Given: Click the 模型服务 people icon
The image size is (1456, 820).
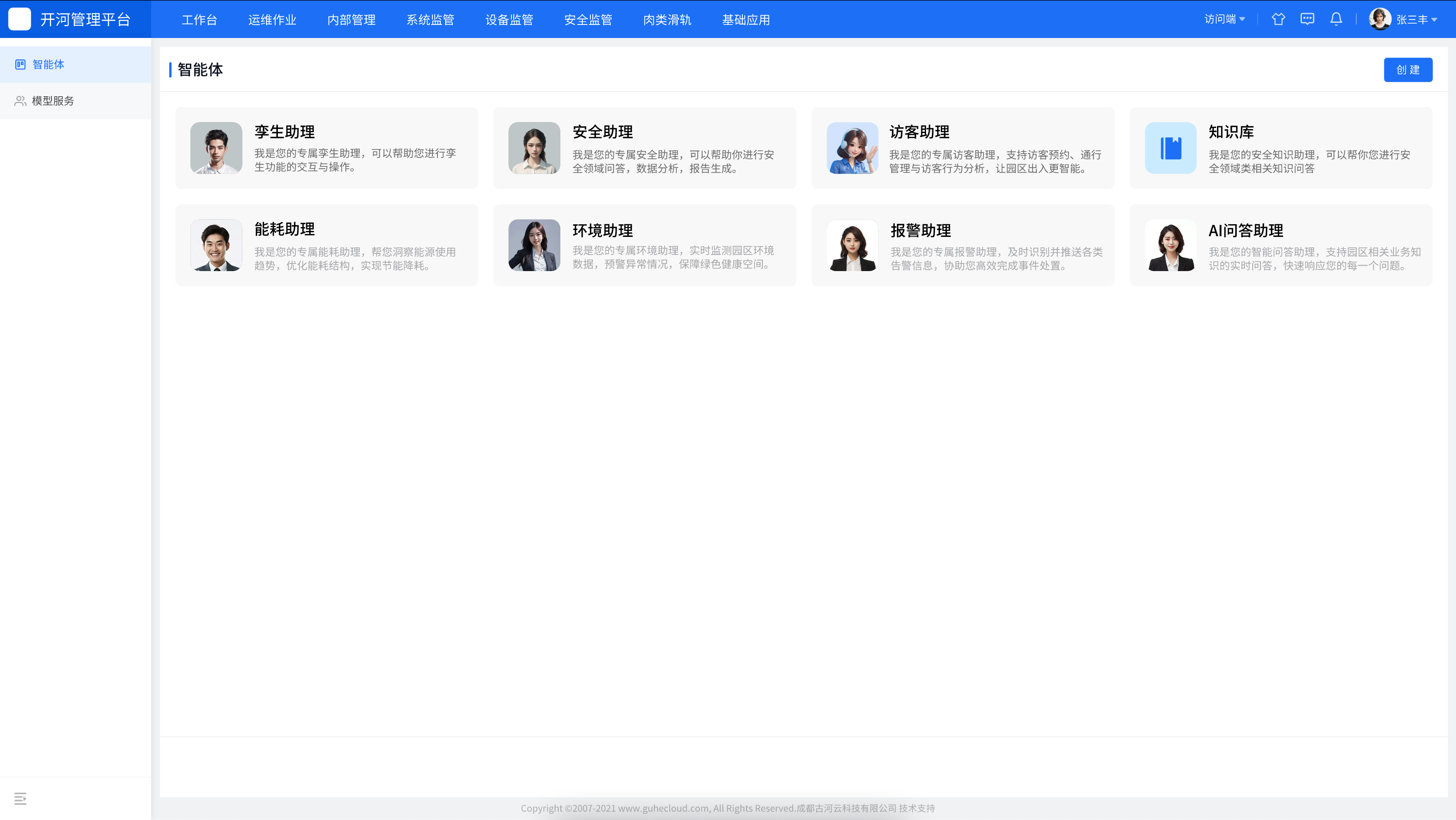Looking at the screenshot, I should 20,100.
